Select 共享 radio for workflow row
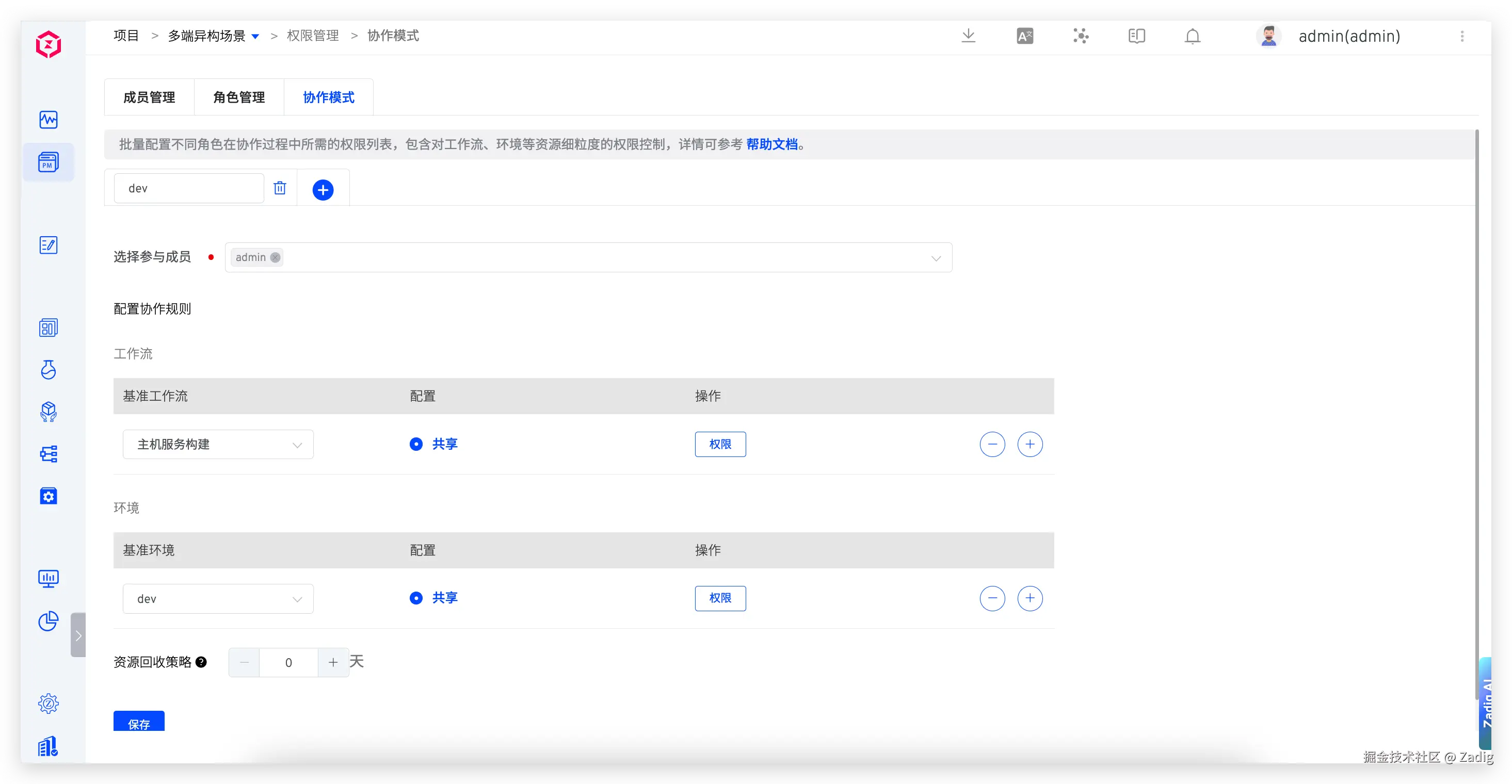Viewport: 1512px width, 784px height. pyautogui.click(x=416, y=444)
